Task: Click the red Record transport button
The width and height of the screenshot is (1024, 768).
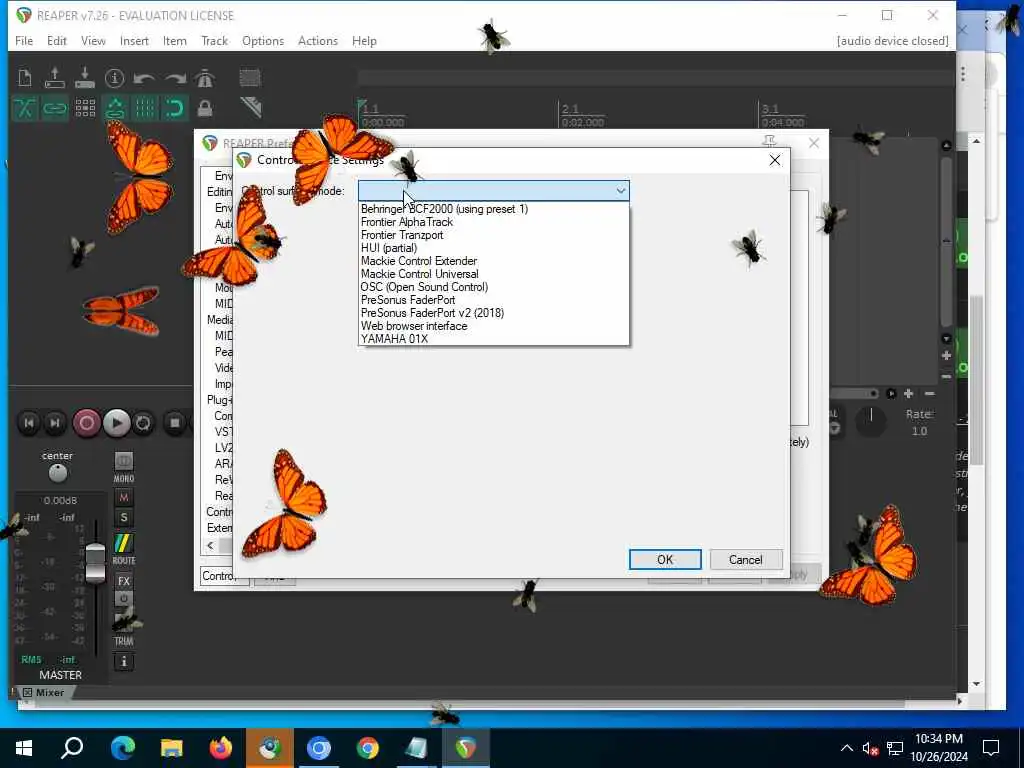Action: [86, 423]
